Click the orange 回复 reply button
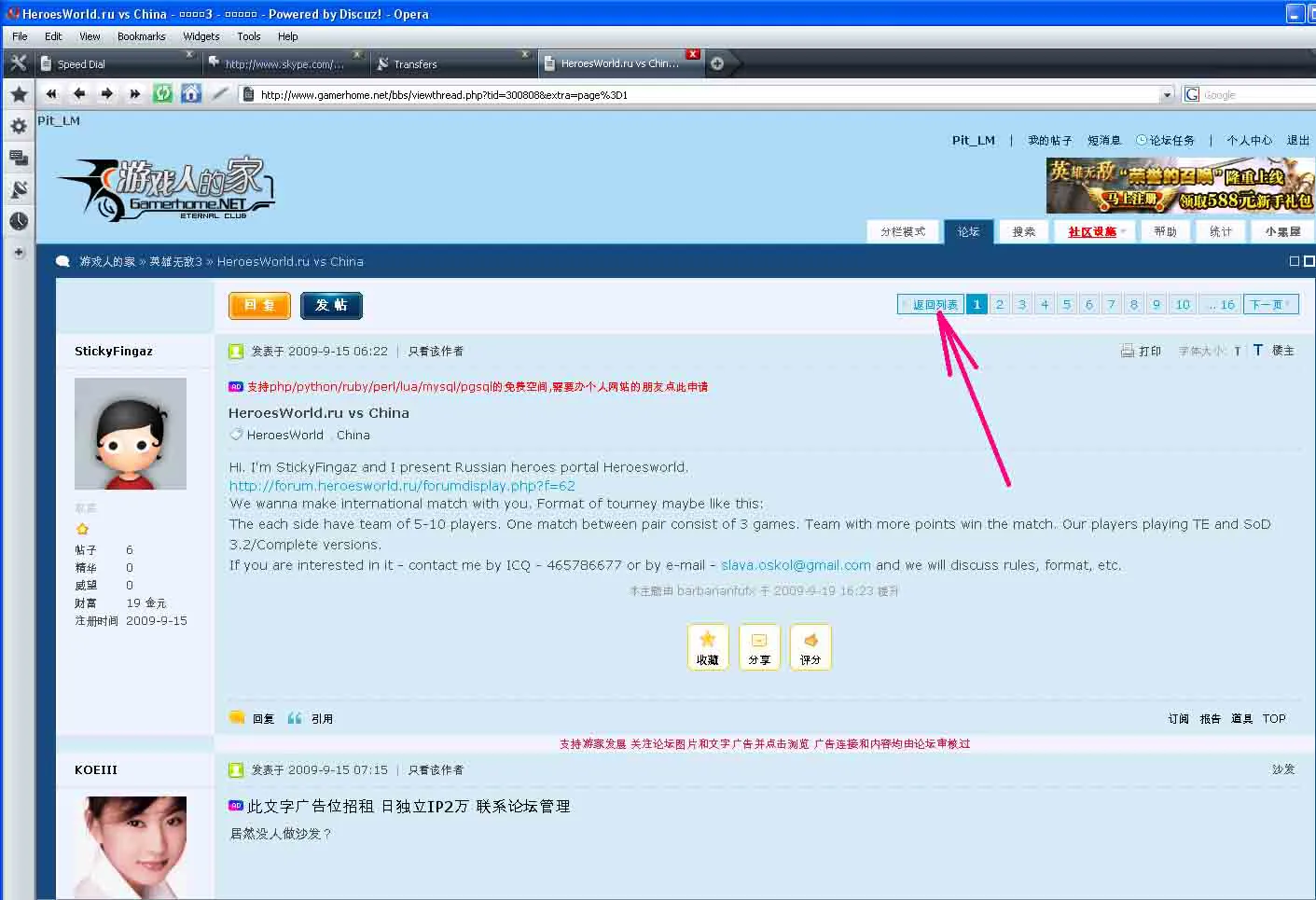This screenshot has width=1316, height=900. tap(259, 305)
